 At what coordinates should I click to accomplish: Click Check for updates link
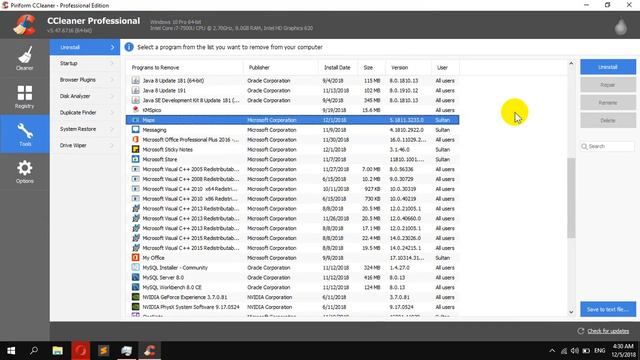tap(608, 331)
